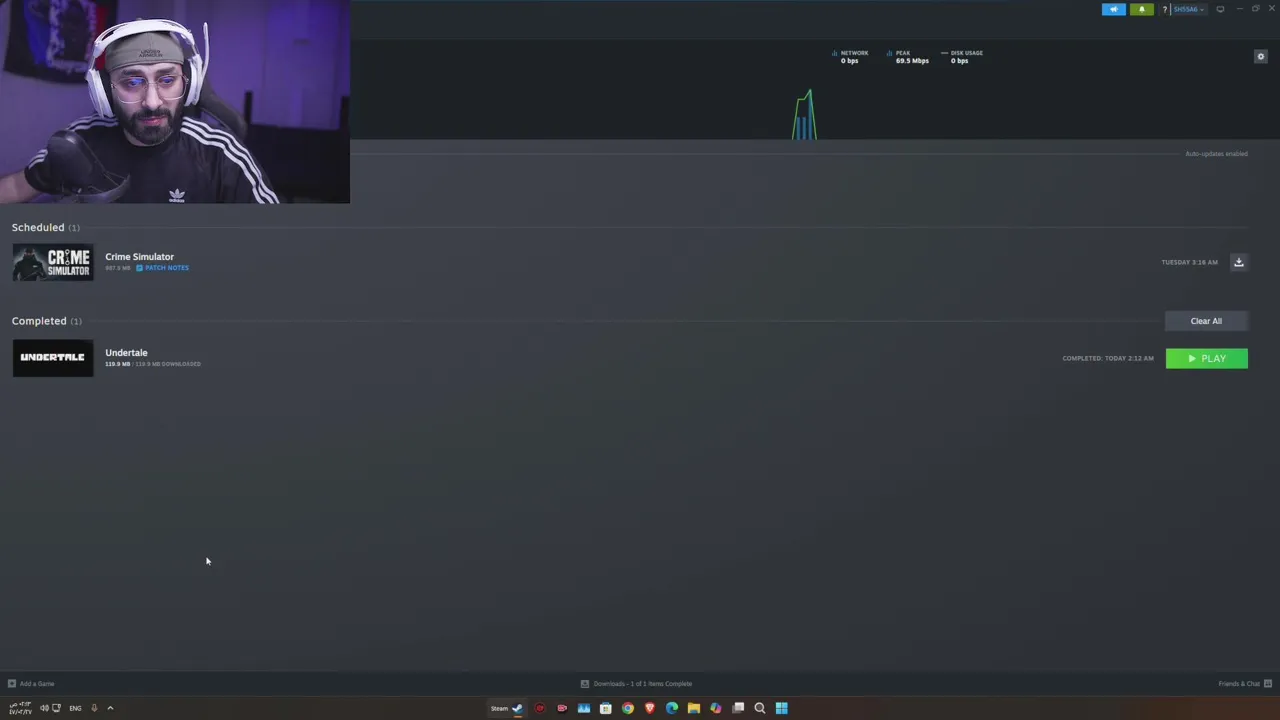
Task: Open the Task View taskbar icon
Action: click(x=738, y=708)
